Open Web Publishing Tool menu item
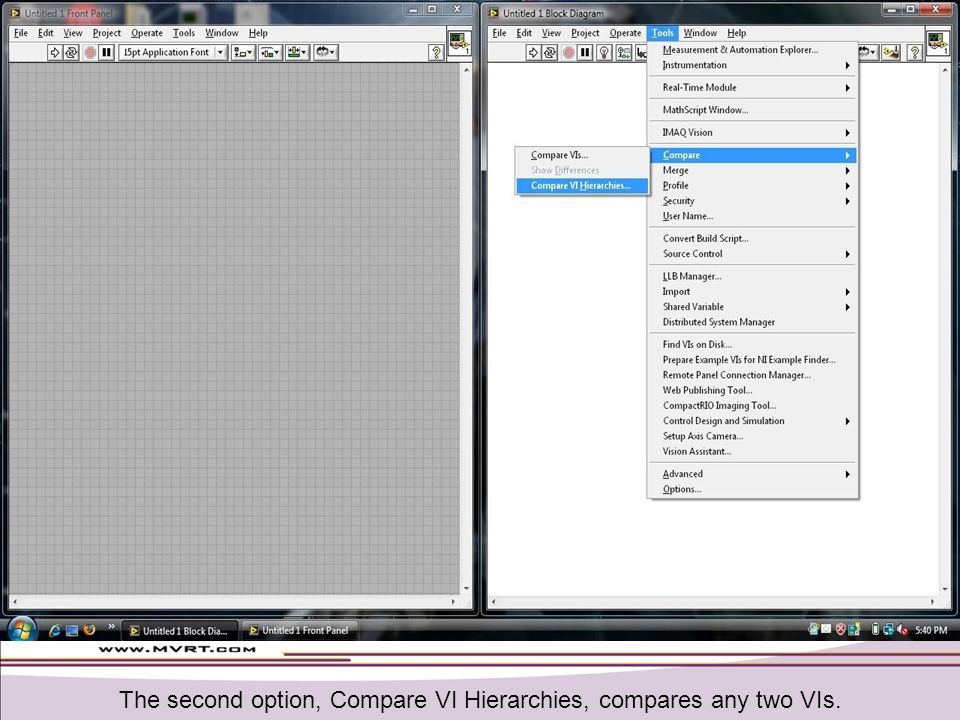960x720 pixels. pos(752,391)
